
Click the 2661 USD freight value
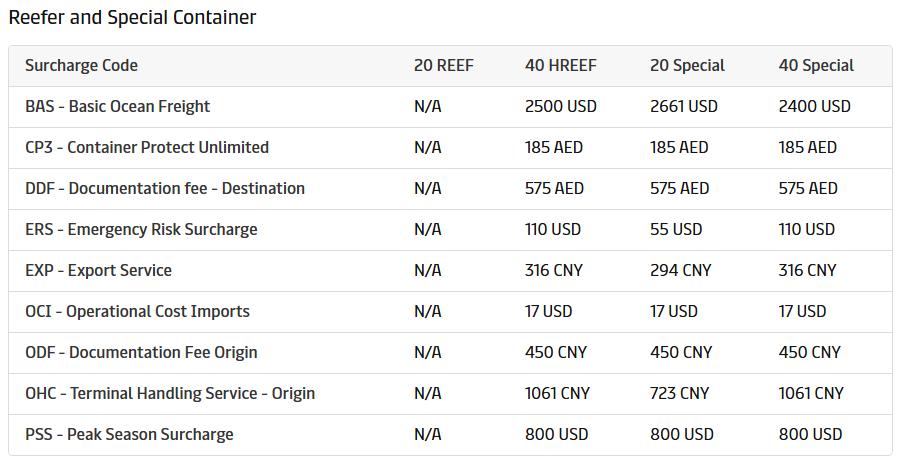684,107
